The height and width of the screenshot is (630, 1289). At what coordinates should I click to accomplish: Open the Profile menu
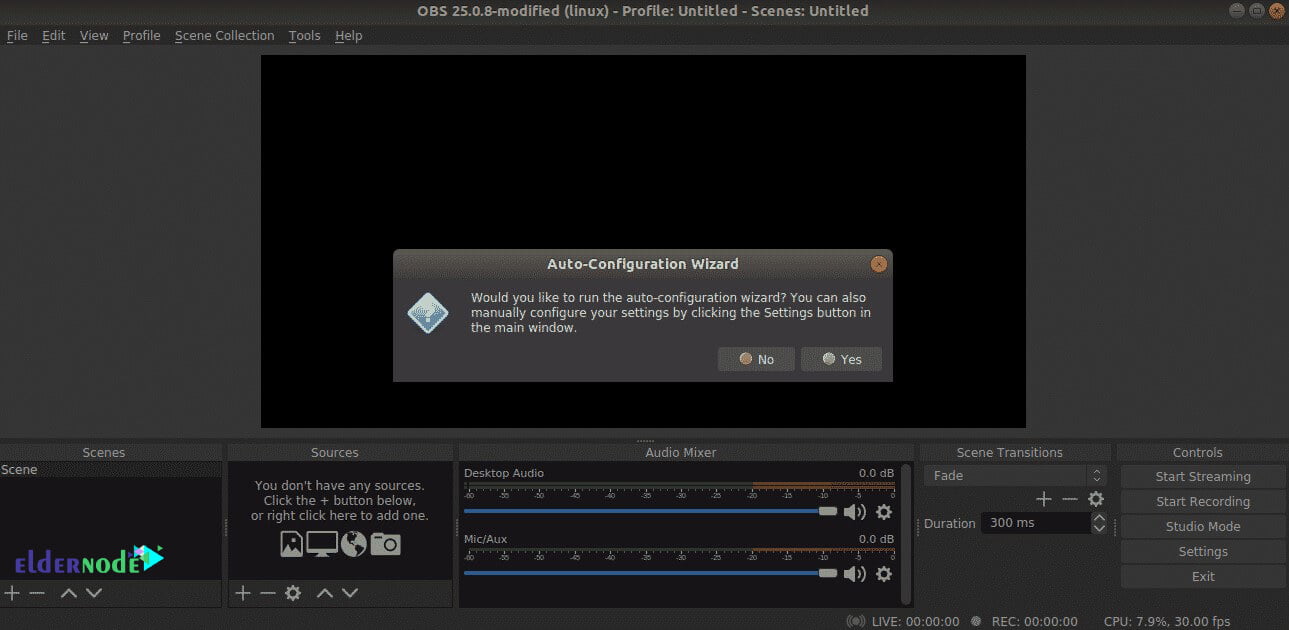[x=141, y=36]
